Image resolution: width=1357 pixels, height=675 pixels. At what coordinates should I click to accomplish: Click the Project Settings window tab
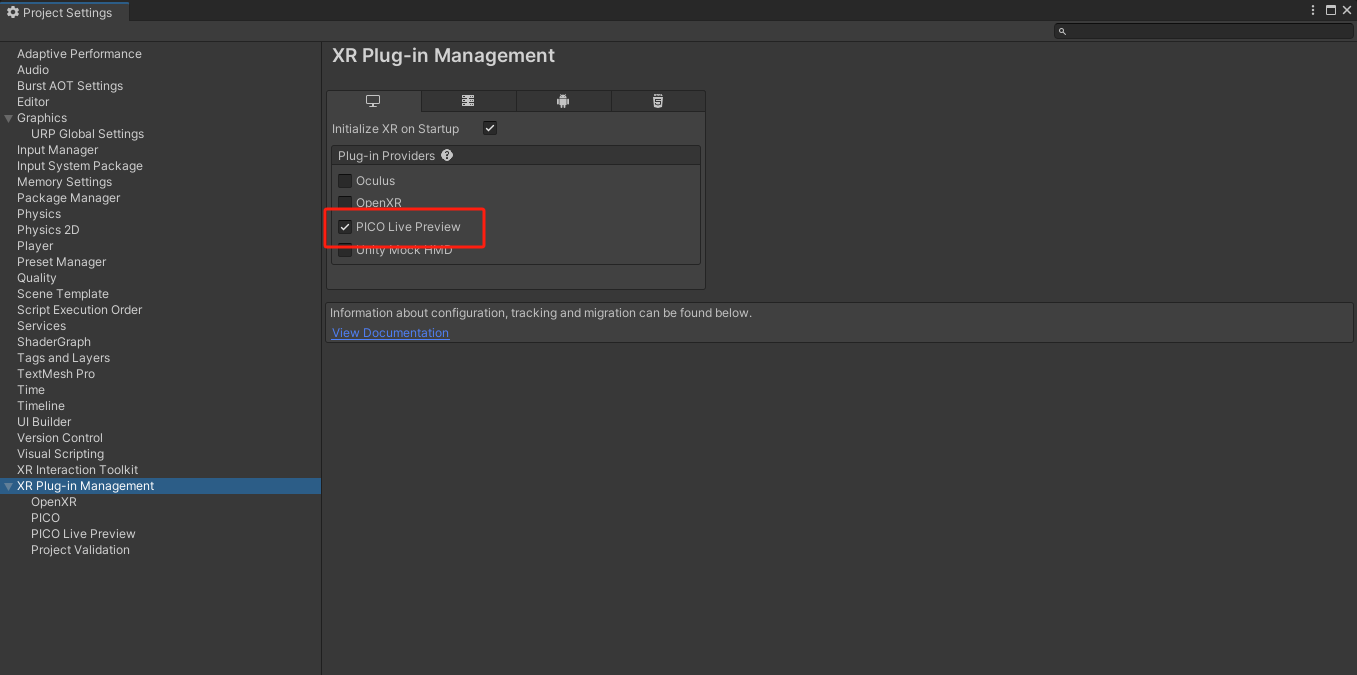tap(65, 13)
